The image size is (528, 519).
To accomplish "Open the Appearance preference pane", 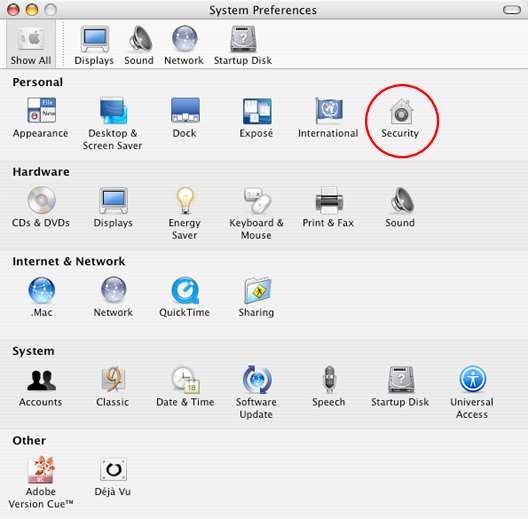I will click(x=41, y=118).
